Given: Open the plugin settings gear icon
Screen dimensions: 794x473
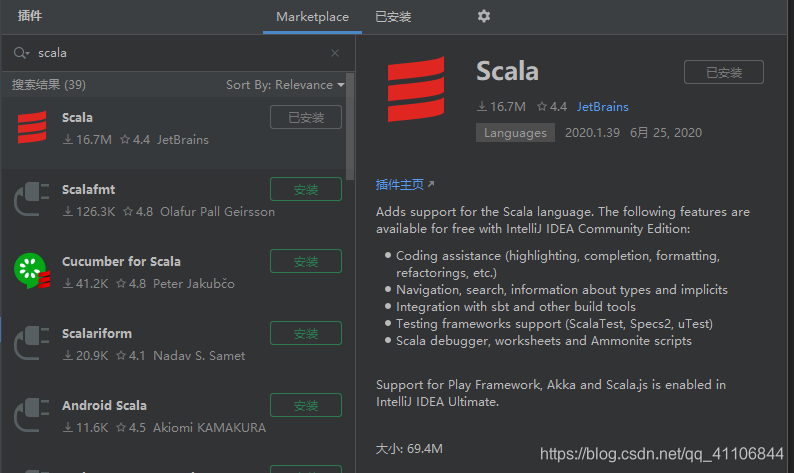Looking at the screenshot, I should tap(484, 16).
